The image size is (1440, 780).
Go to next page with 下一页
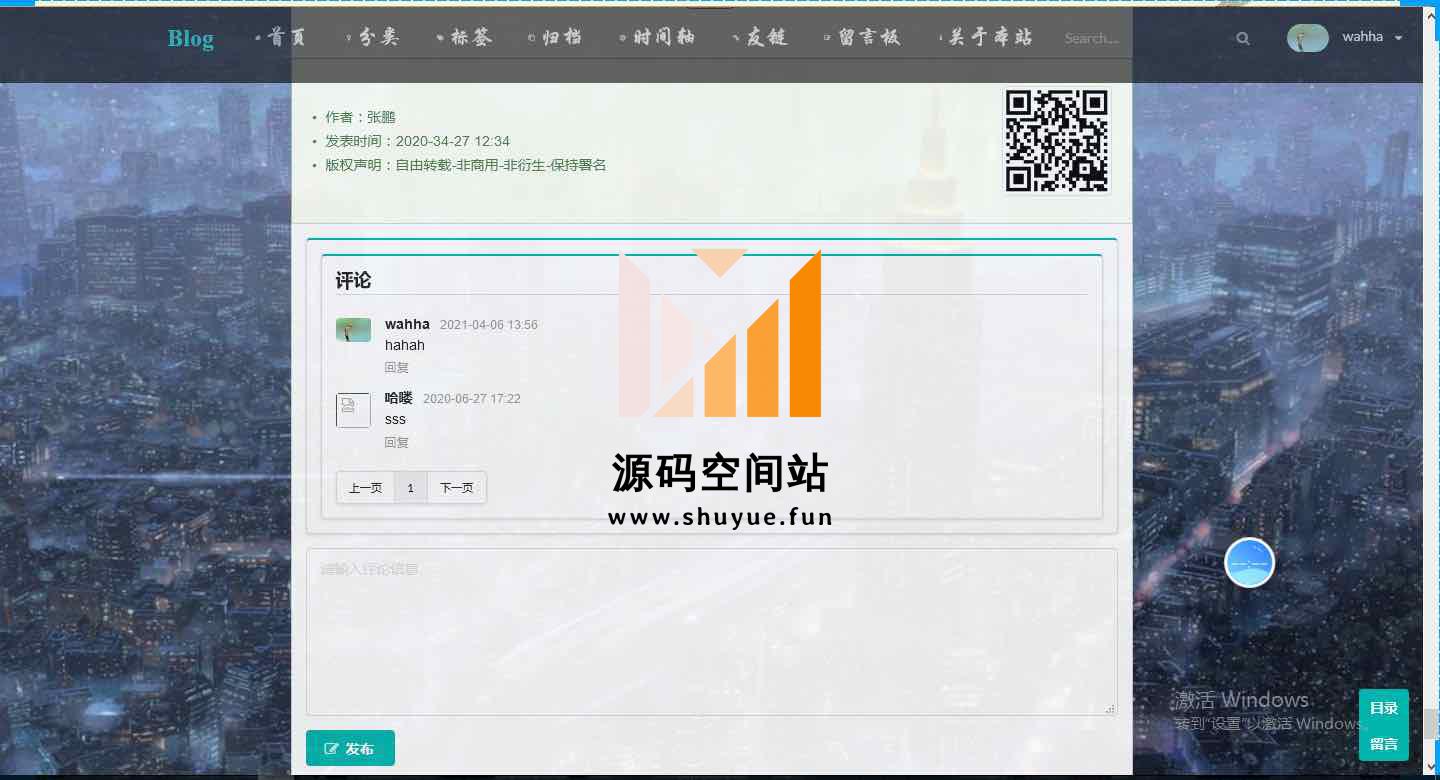(457, 488)
